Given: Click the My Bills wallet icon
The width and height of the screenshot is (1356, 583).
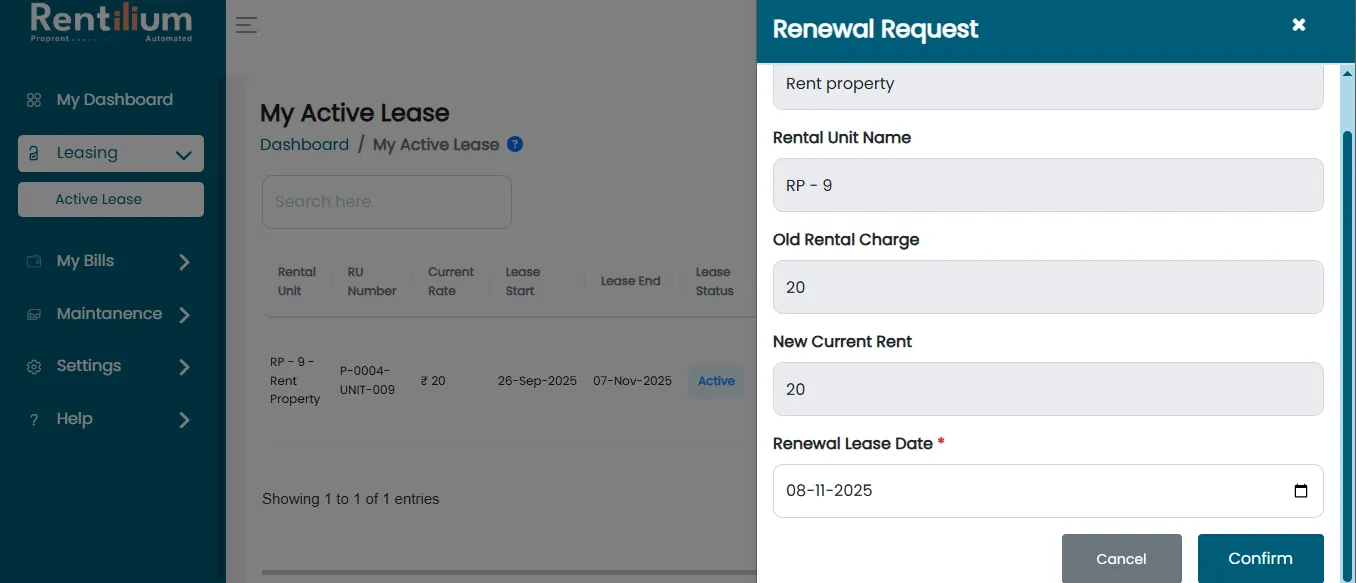Looking at the screenshot, I should 34,261.
